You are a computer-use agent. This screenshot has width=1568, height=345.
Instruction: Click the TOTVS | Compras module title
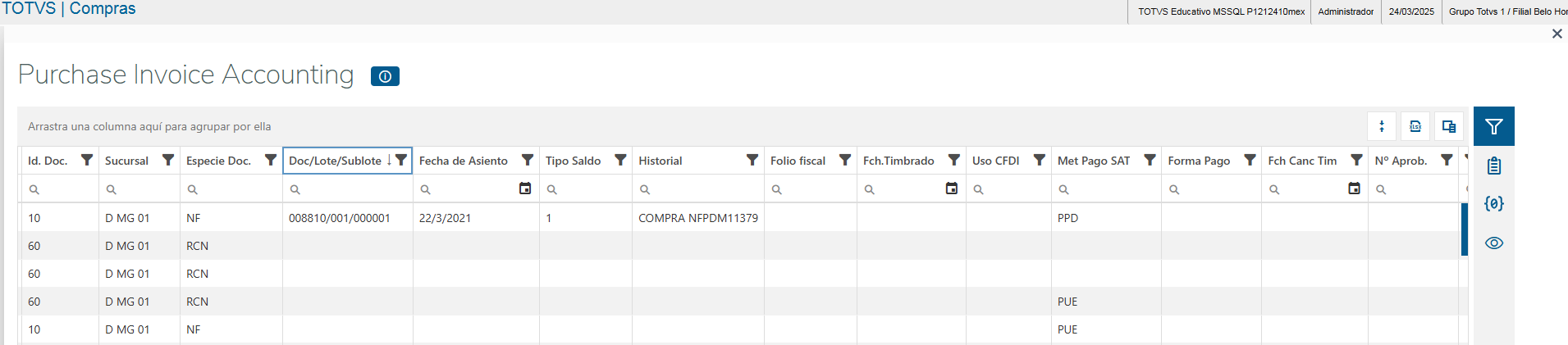(69, 9)
